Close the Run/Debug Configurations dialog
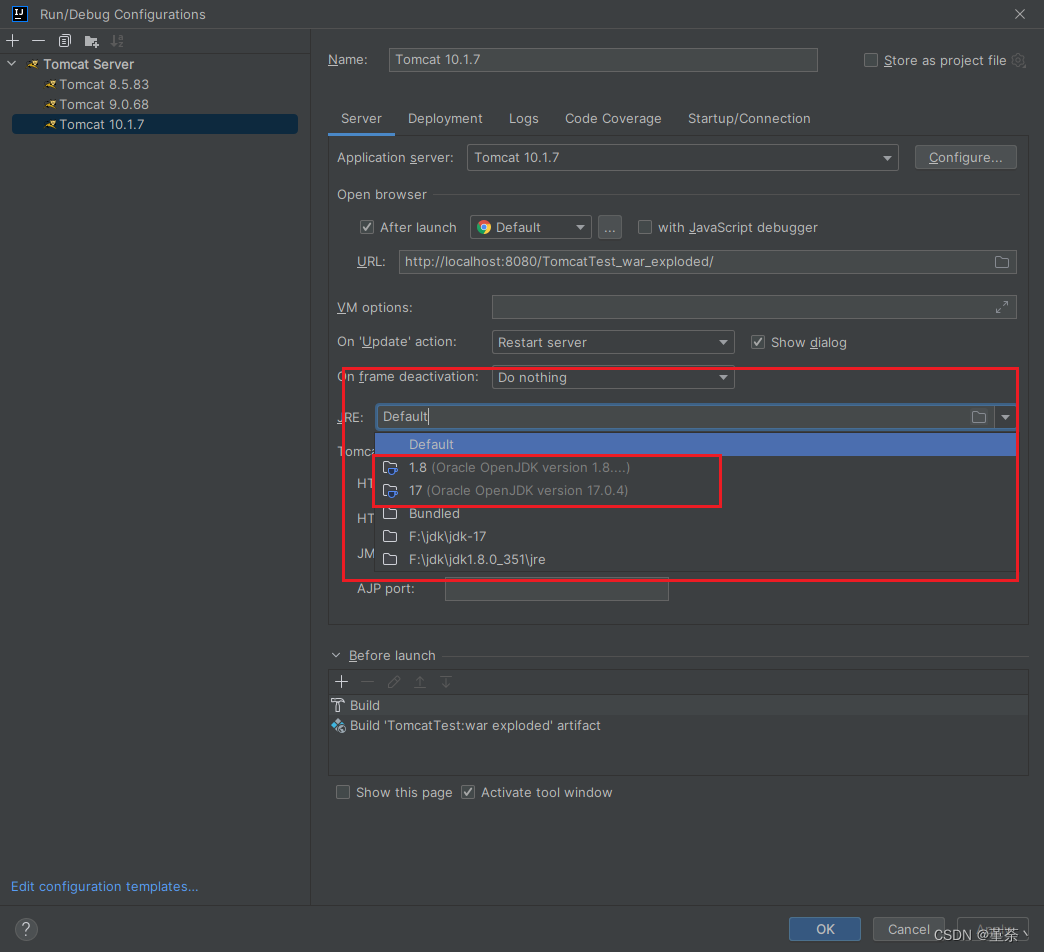The width and height of the screenshot is (1044, 952). [1019, 14]
